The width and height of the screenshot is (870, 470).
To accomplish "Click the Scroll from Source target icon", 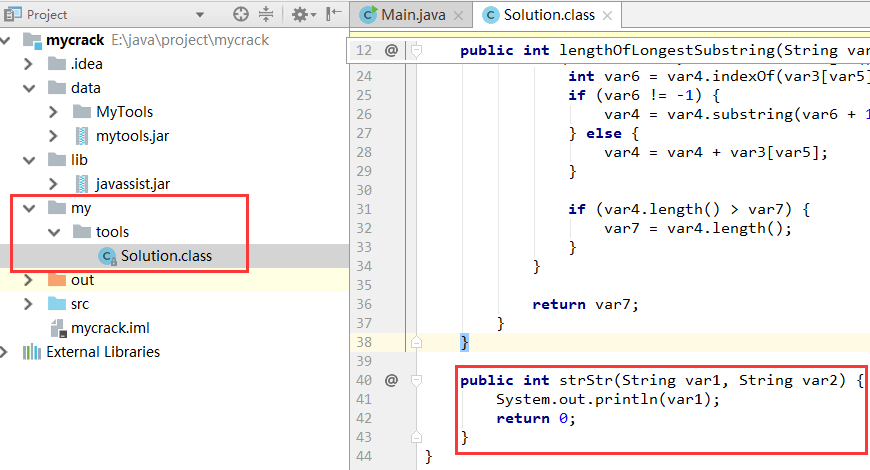I will tap(241, 14).
